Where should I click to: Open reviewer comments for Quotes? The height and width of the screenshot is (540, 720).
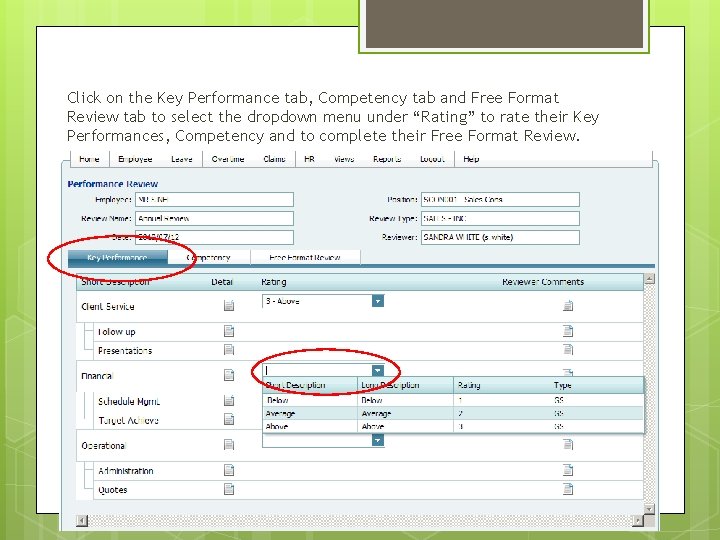[568, 489]
